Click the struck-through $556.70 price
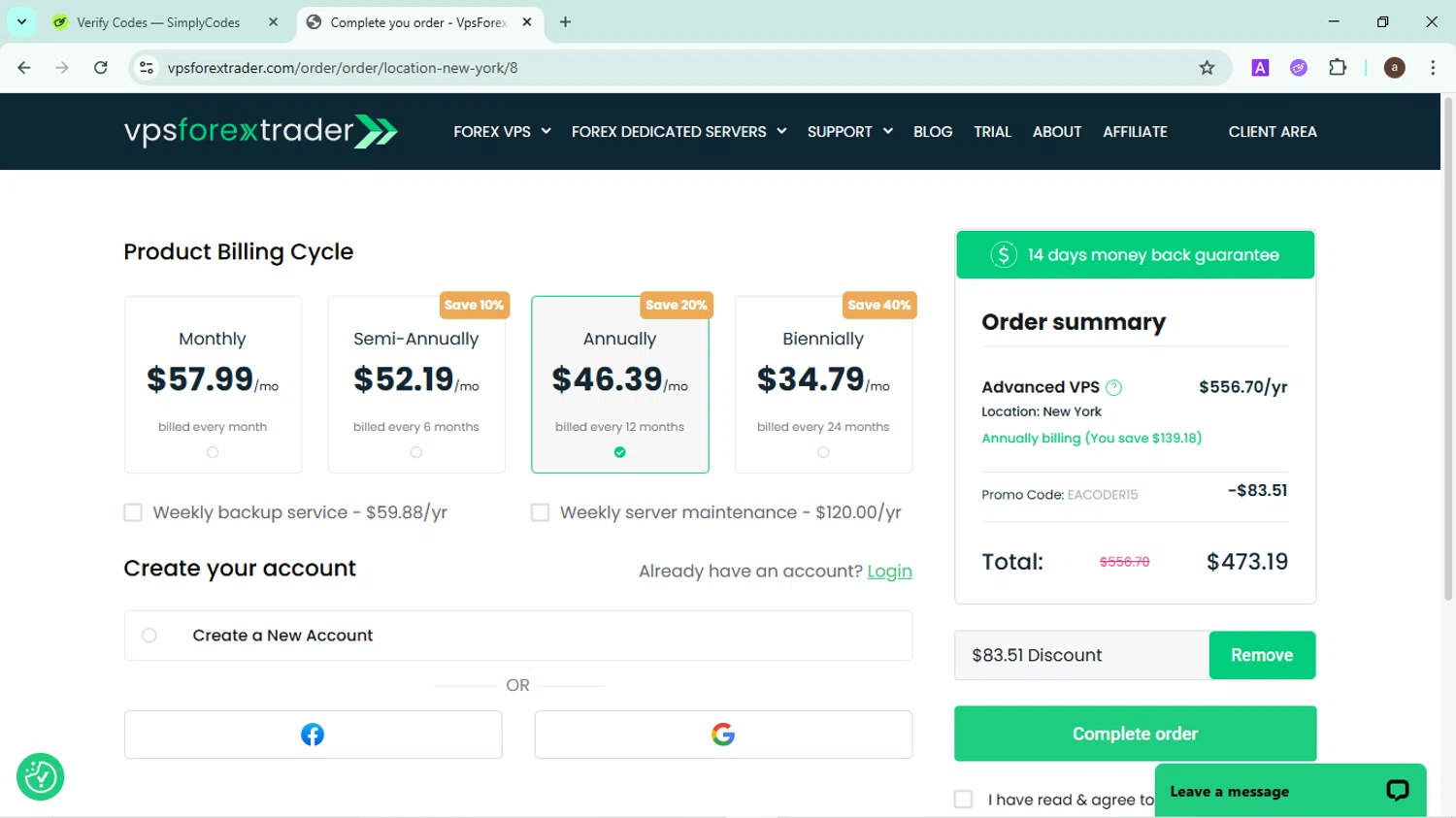1456x818 pixels. [x=1124, y=562]
